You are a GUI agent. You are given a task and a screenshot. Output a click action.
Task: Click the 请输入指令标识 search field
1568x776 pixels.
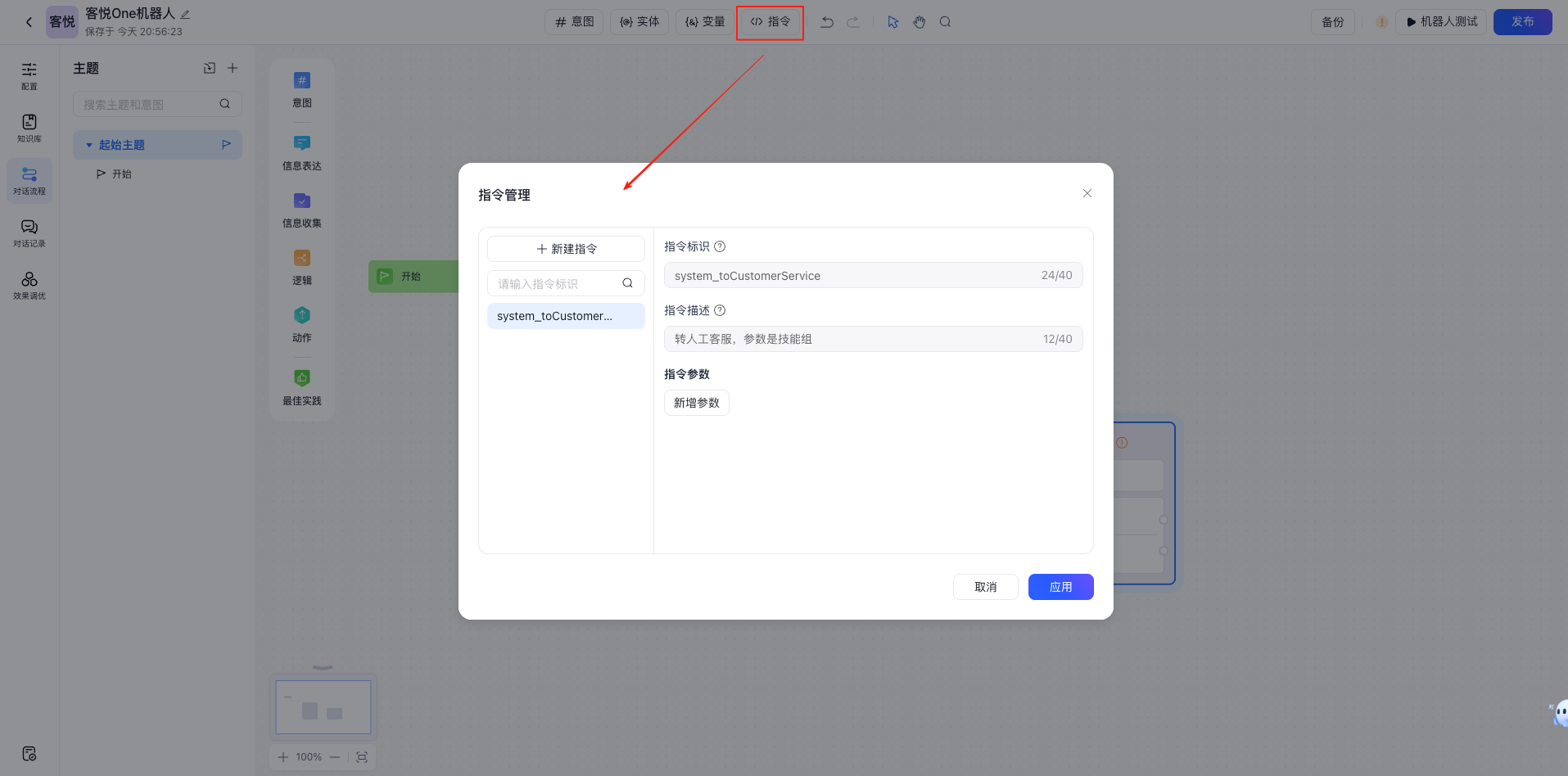(x=557, y=283)
